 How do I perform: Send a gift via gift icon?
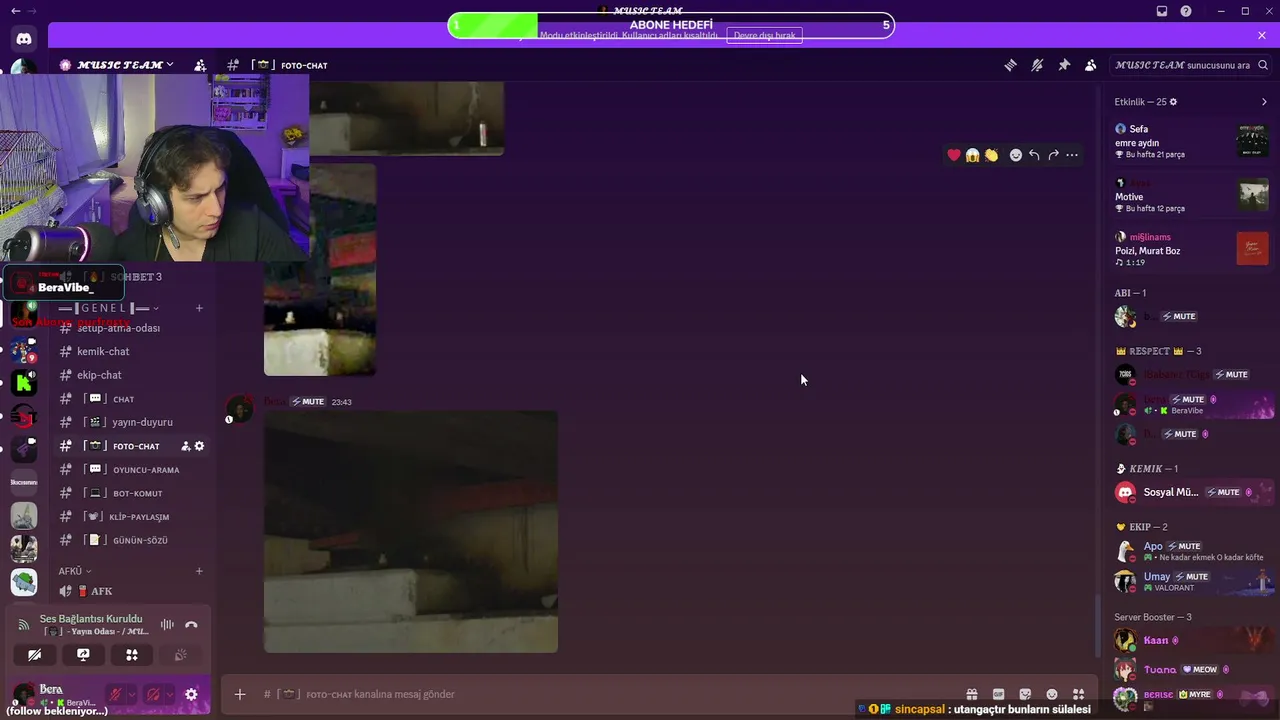(x=971, y=694)
